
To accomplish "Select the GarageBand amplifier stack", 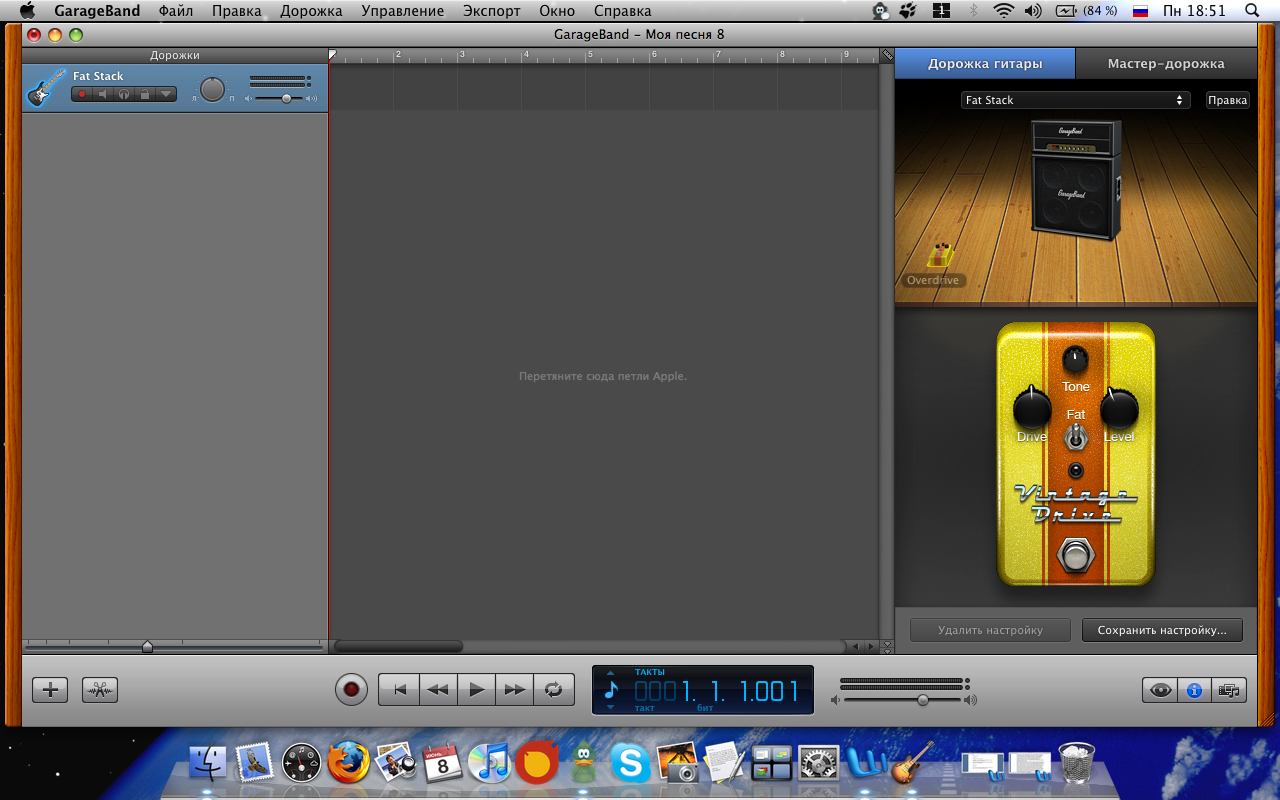I will tap(1076, 179).
